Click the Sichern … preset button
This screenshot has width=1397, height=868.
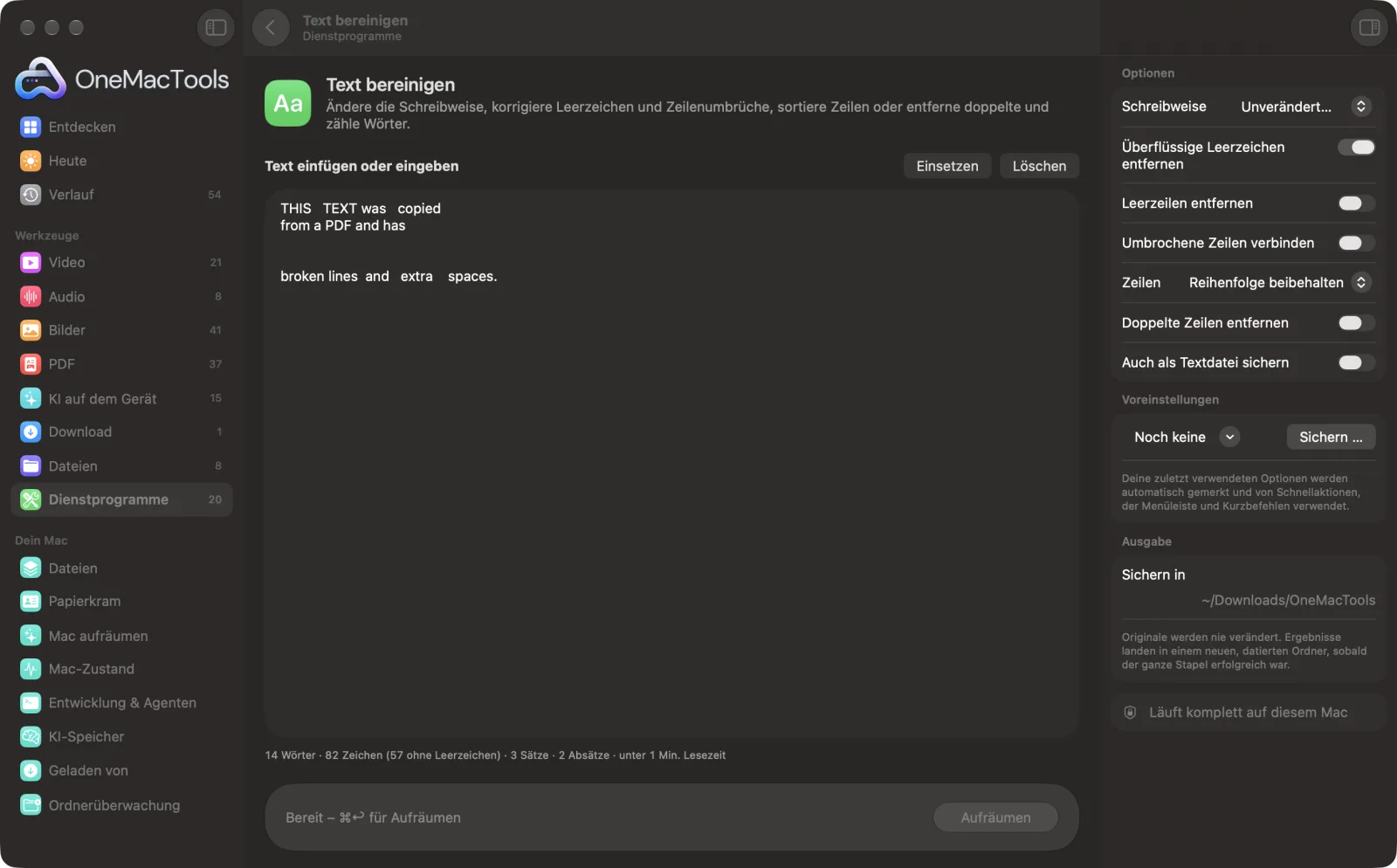1331,437
